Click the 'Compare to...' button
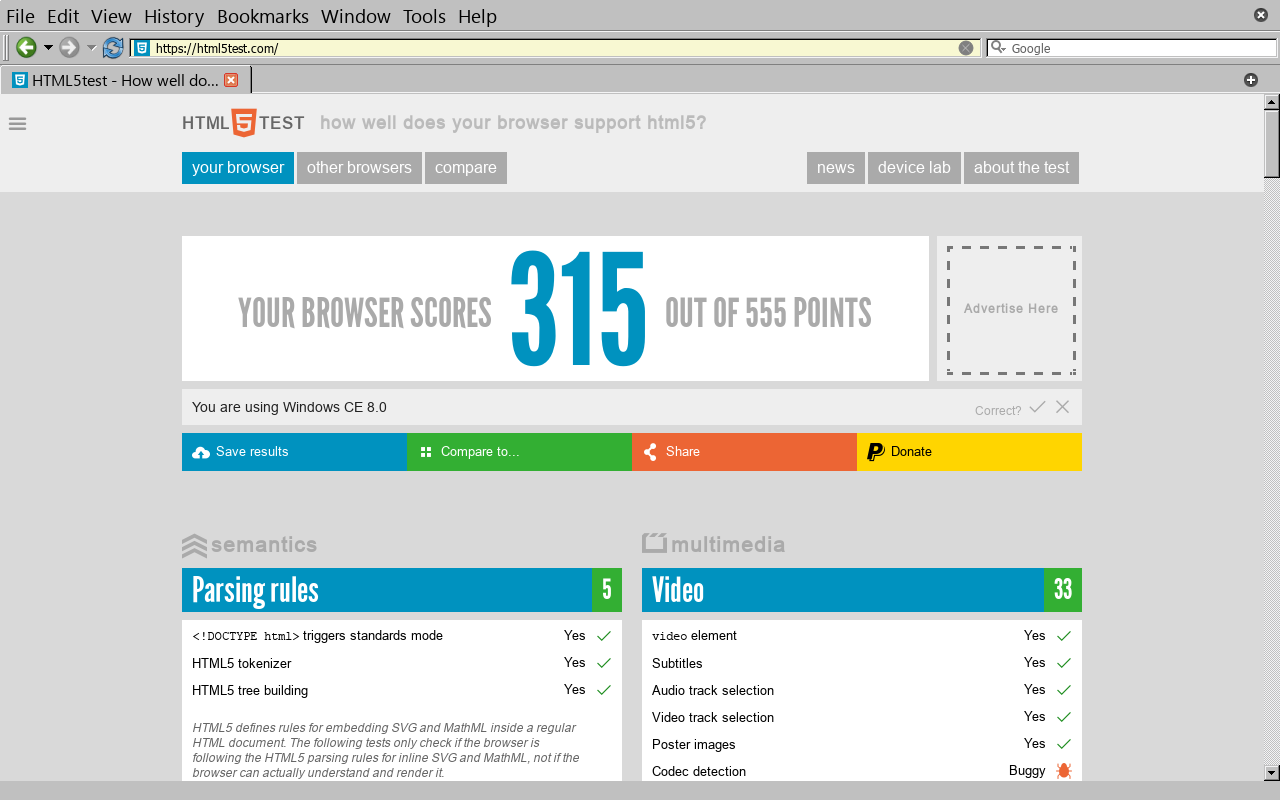1280x800 pixels. coord(519,452)
